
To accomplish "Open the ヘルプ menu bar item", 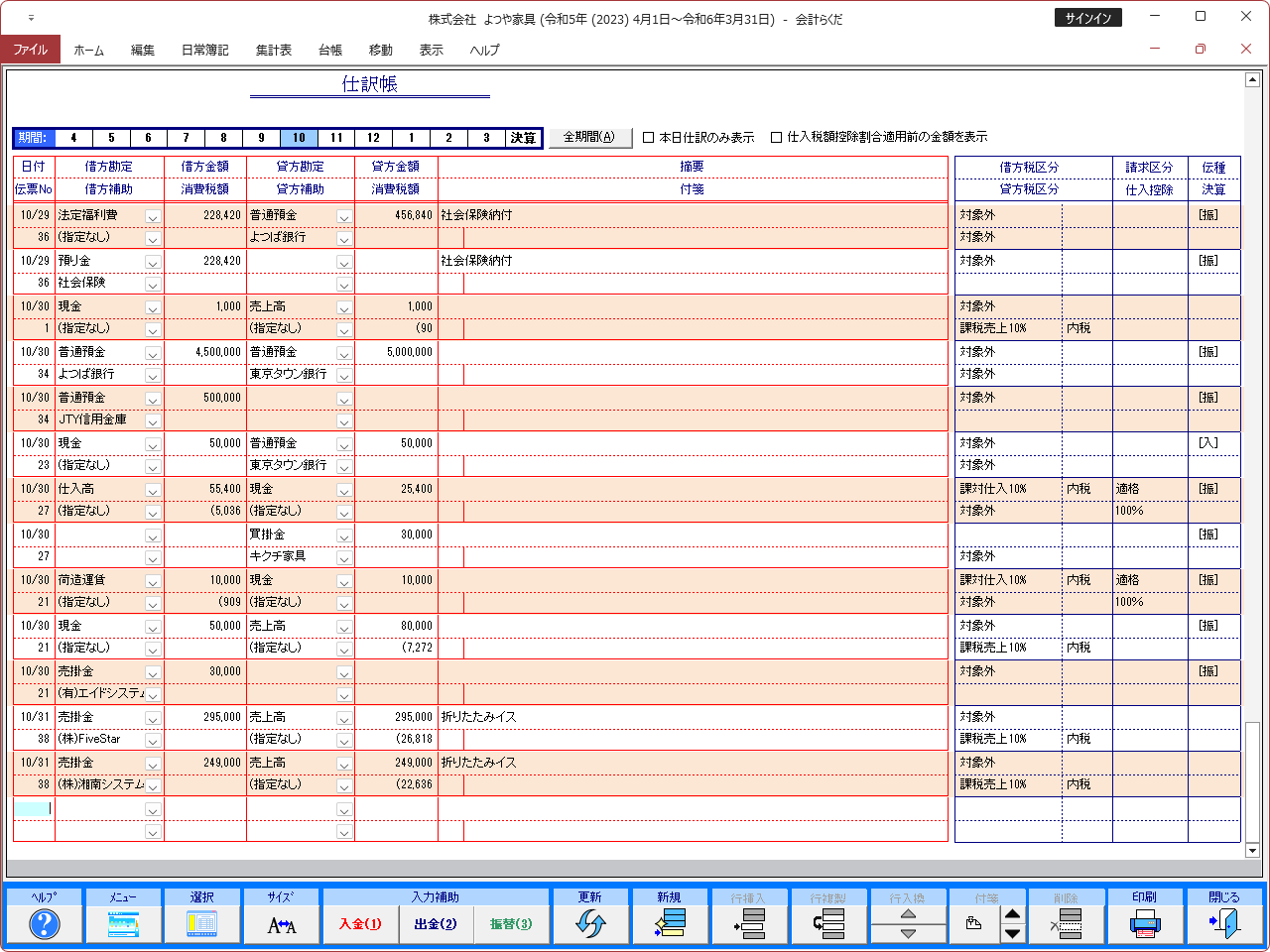I will [x=484, y=50].
